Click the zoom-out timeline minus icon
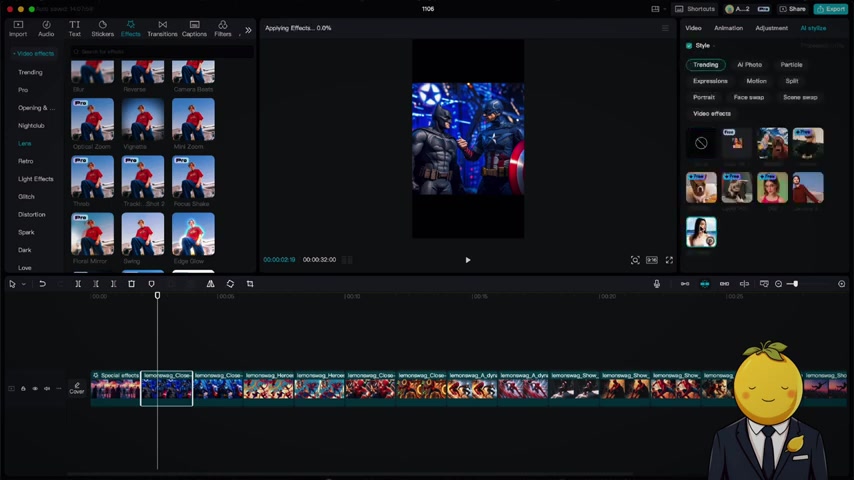This screenshot has height=480, width=854. 778,284
